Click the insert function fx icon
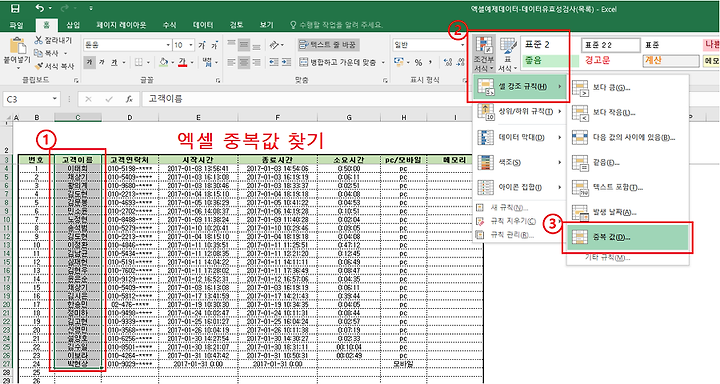720x384 pixels. [129, 99]
